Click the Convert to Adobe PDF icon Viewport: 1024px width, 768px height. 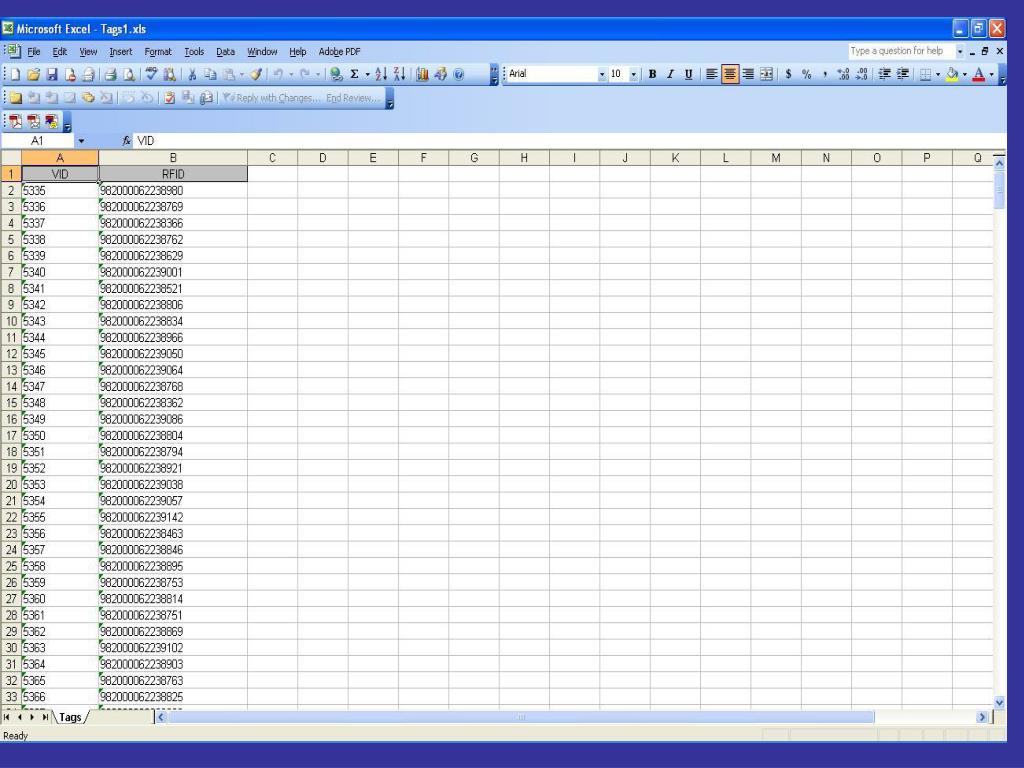pos(16,121)
